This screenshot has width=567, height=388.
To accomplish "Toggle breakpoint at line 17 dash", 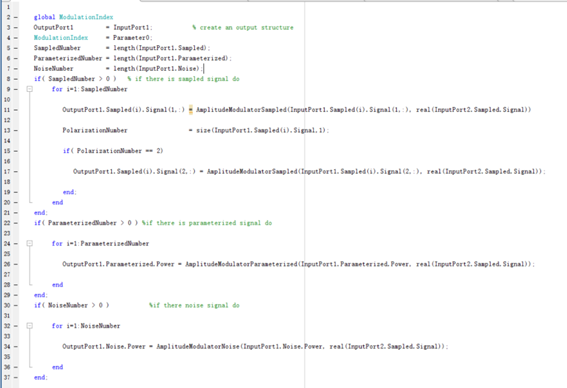I will 16,171.
